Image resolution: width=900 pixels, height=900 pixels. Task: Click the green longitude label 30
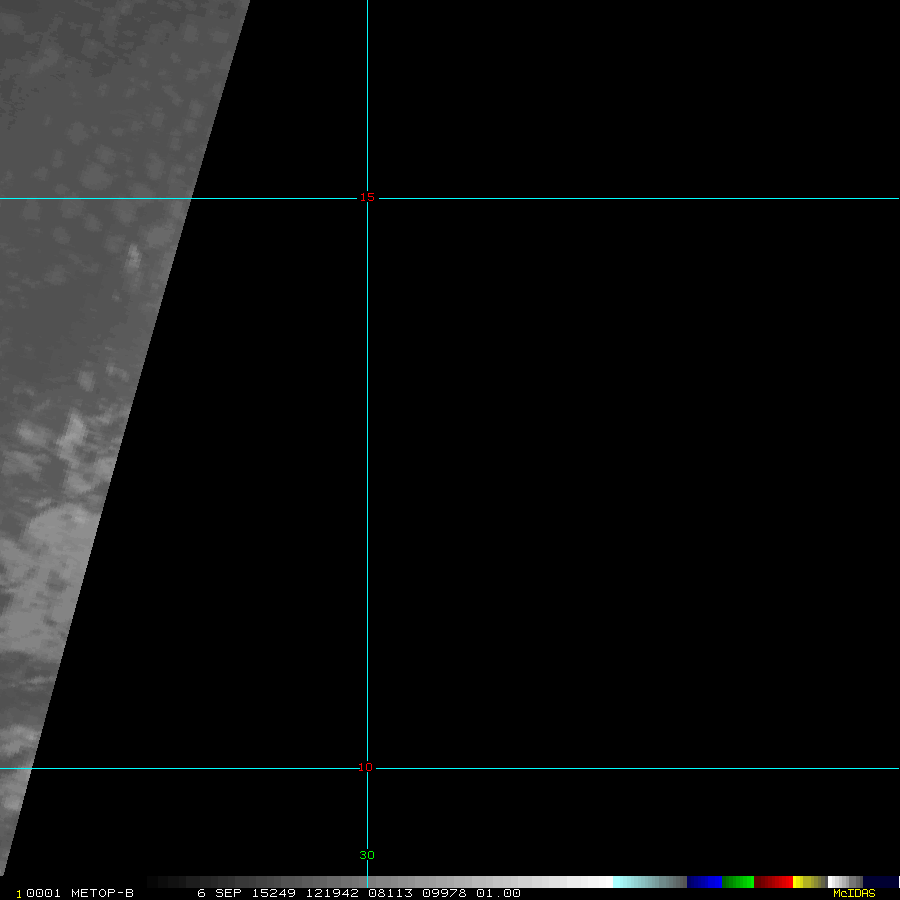click(x=367, y=856)
